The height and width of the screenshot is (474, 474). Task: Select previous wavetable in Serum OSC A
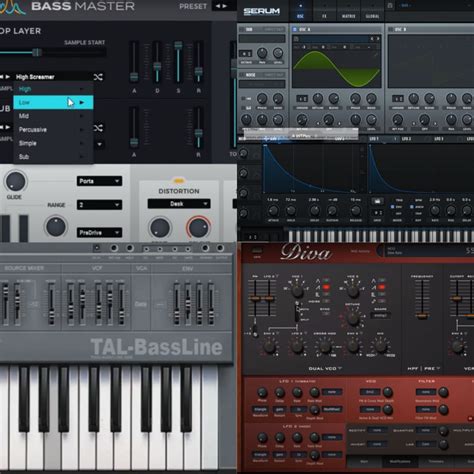click(372, 39)
